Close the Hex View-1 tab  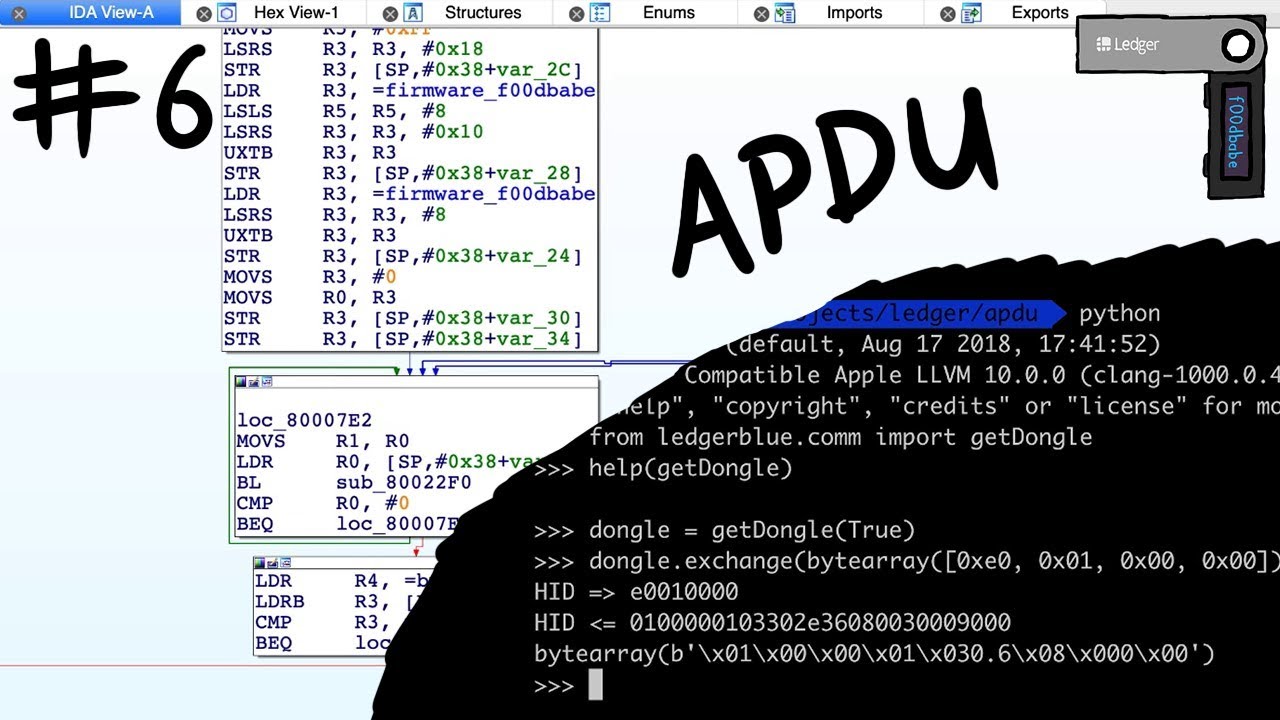pos(203,14)
